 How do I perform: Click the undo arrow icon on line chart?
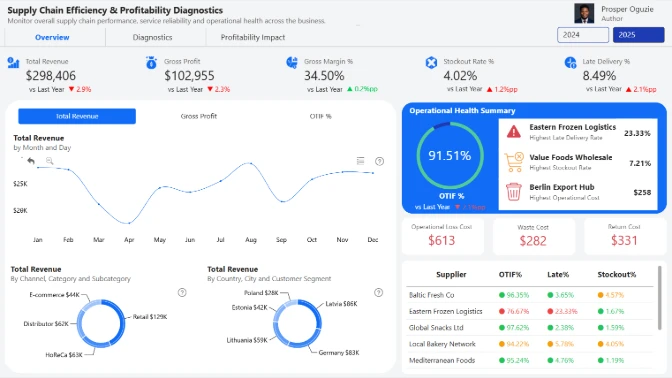click(x=31, y=161)
